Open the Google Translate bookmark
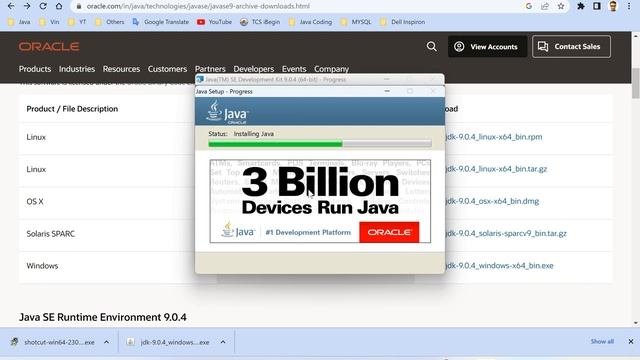Viewport: 640px width, 360px height. point(160,22)
